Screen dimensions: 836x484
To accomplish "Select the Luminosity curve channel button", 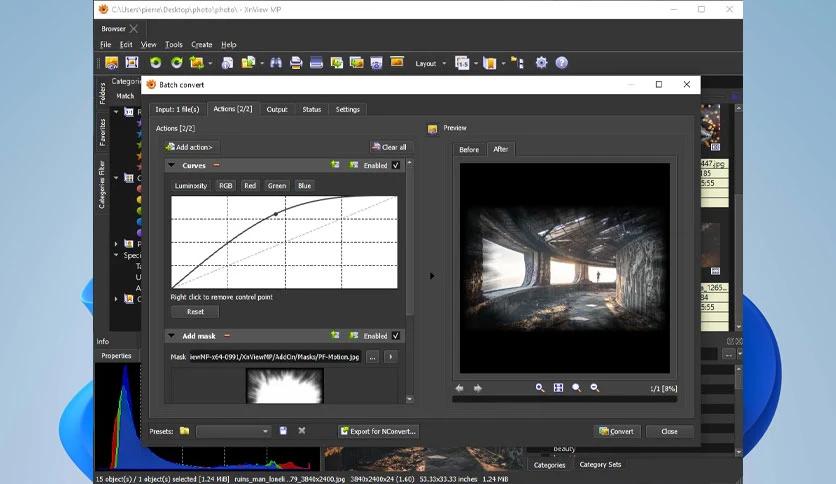I will coord(190,185).
